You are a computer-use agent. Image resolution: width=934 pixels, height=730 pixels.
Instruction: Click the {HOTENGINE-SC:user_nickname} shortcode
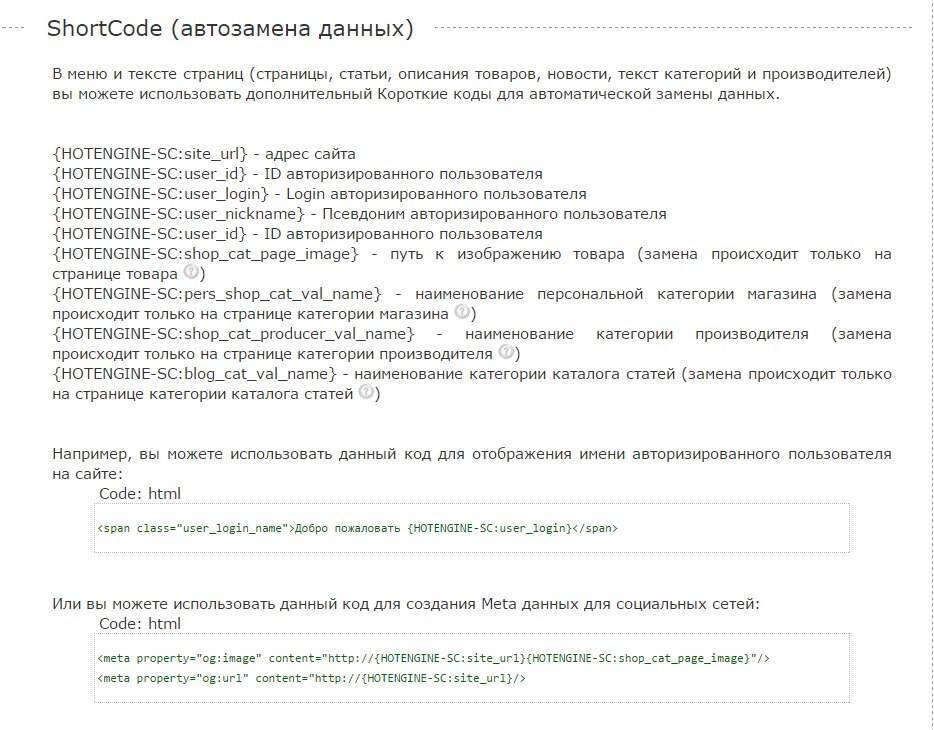coord(178,214)
